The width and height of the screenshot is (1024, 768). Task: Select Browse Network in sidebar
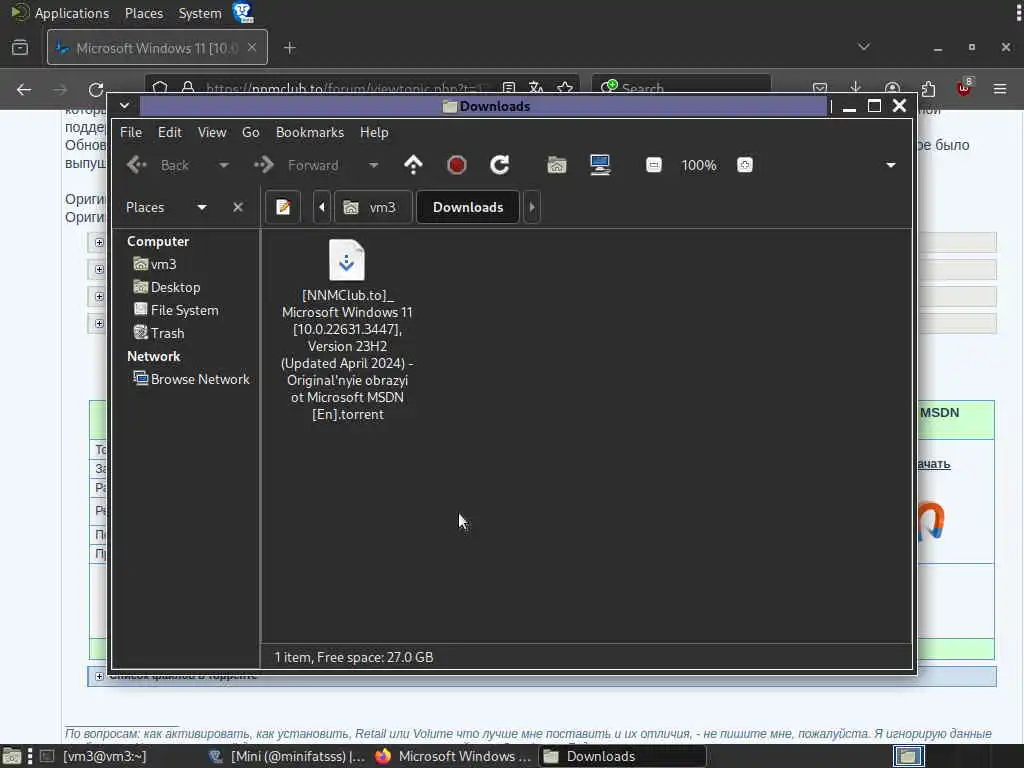(191, 379)
